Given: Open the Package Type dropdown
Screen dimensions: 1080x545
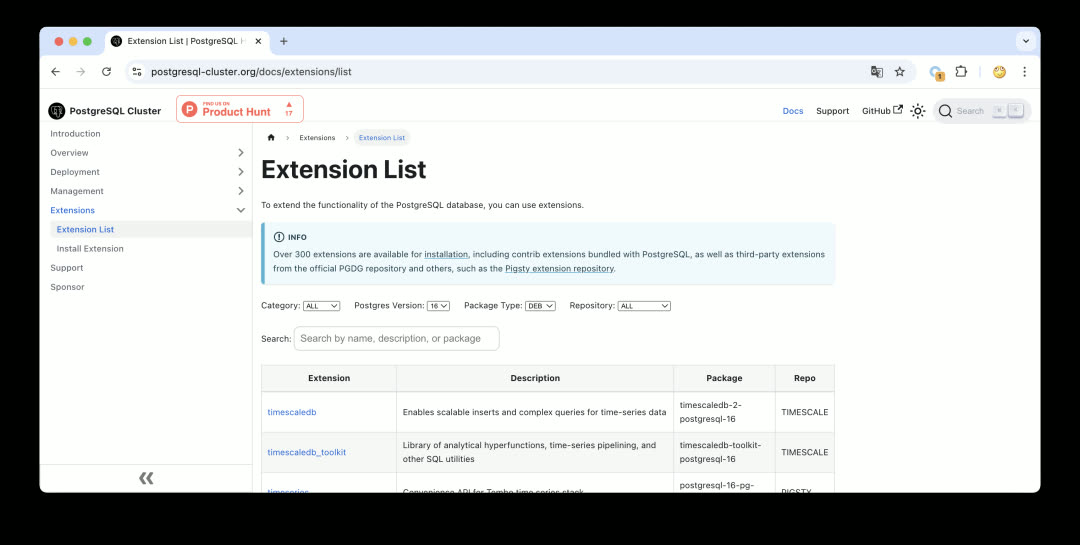Looking at the screenshot, I should 540,306.
